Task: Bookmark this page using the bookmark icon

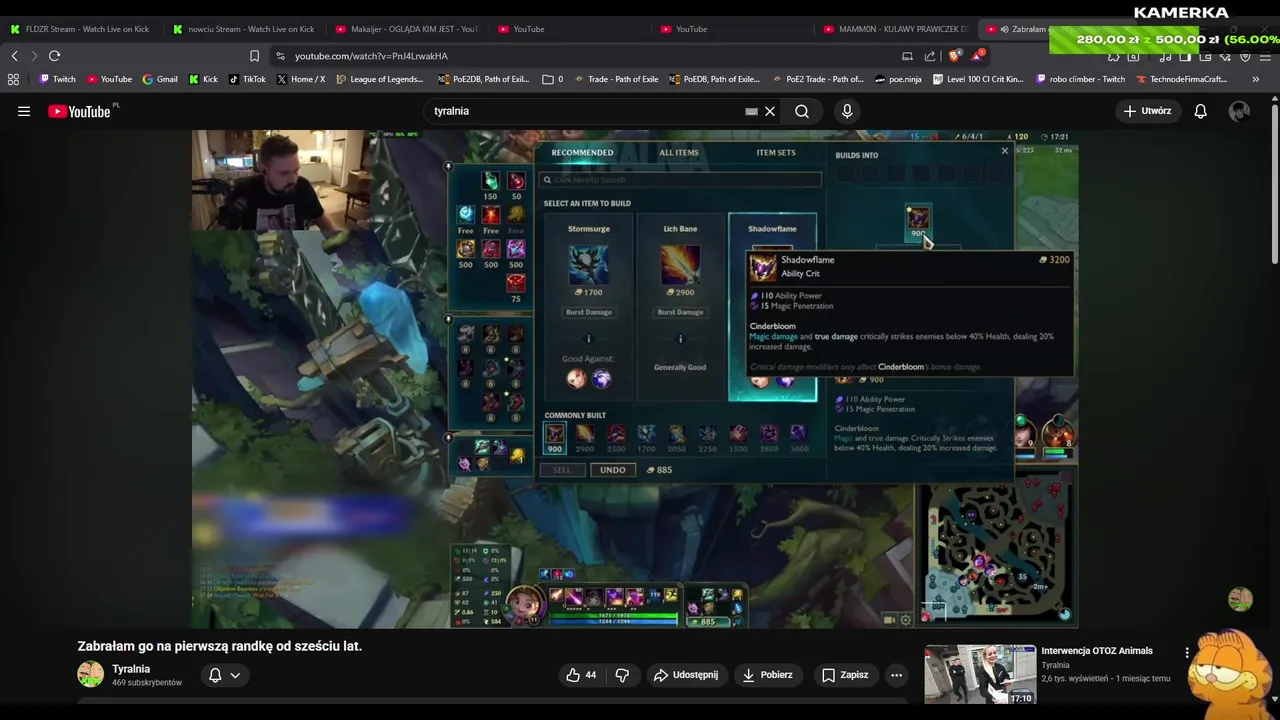Action: coord(254,56)
